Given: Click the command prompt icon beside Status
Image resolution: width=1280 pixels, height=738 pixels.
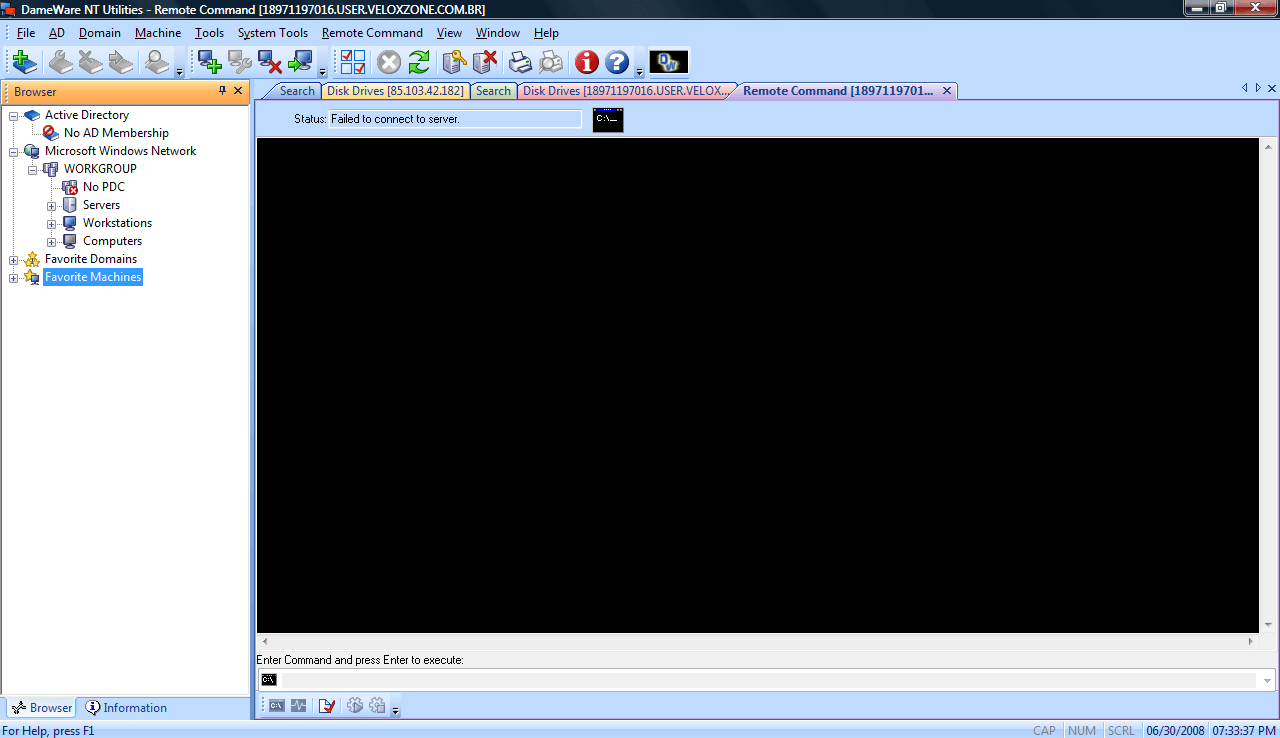Looking at the screenshot, I should (608, 120).
